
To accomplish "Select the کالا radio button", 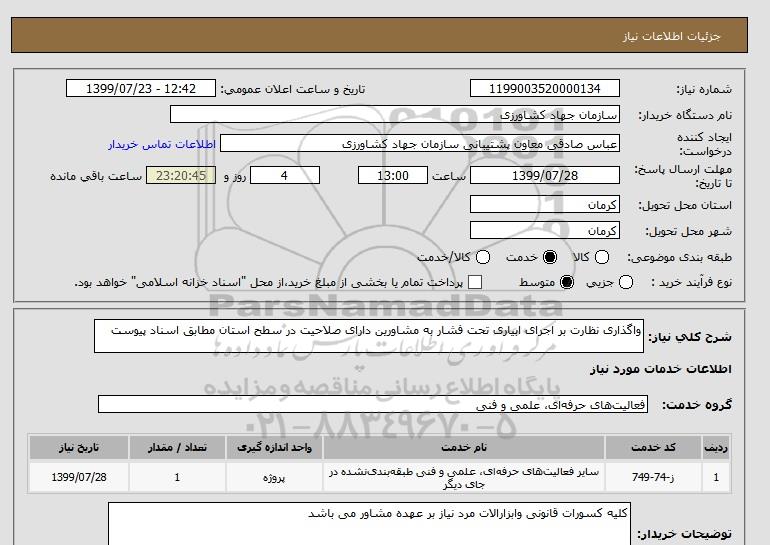I will tap(602, 257).
